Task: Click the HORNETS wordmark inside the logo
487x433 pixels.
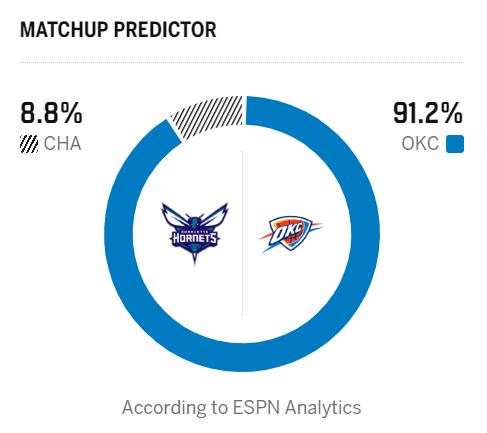Action: (x=195, y=238)
